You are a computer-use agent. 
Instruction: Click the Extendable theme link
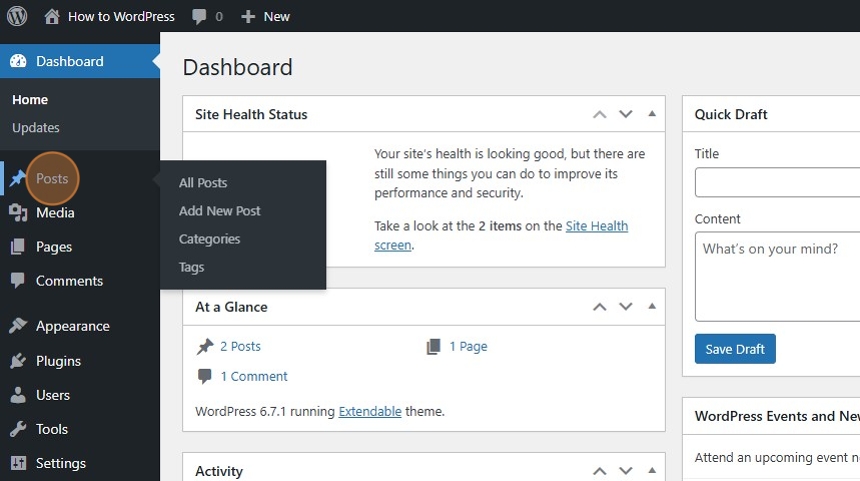370,411
